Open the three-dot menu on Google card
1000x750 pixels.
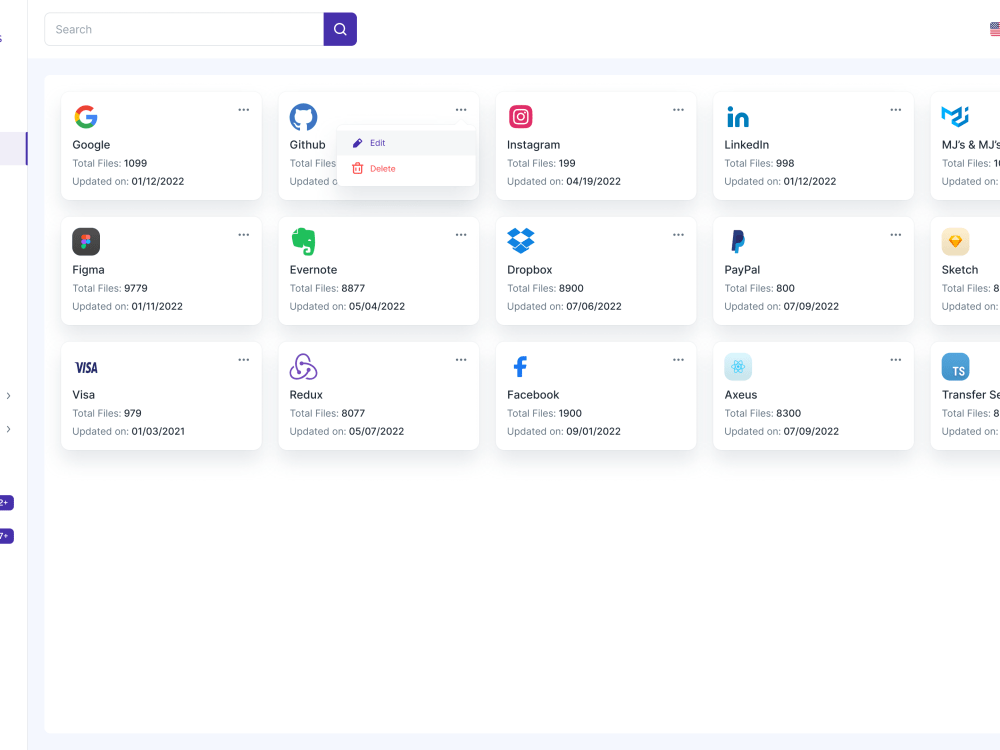click(x=244, y=110)
